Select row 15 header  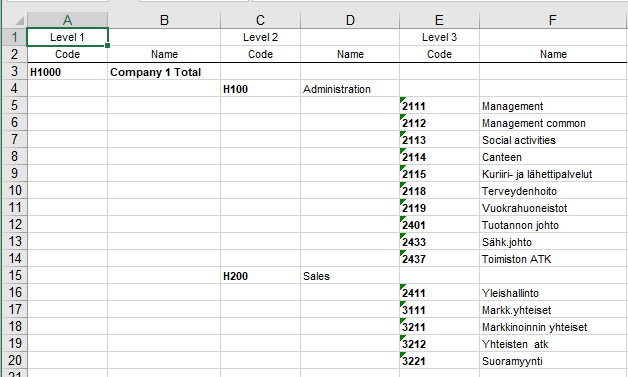[x=14, y=275]
